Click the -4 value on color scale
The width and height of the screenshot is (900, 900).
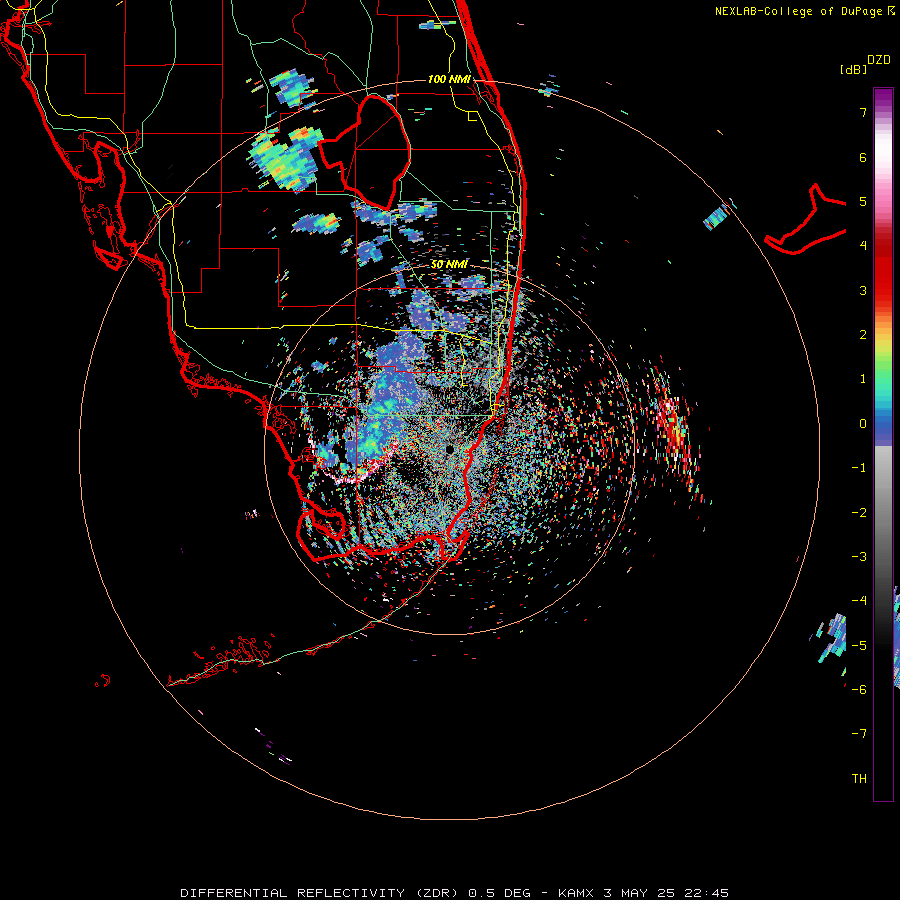[x=859, y=601]
